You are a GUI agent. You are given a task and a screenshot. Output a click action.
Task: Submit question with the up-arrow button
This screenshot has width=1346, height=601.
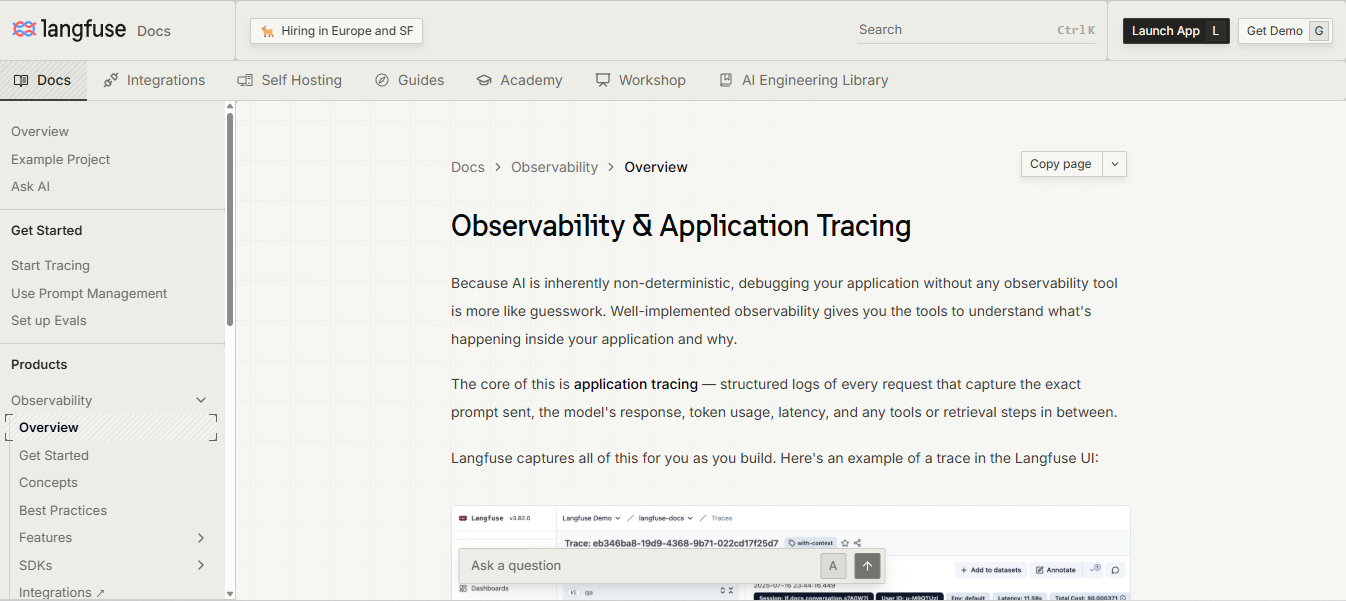point(867,566)
